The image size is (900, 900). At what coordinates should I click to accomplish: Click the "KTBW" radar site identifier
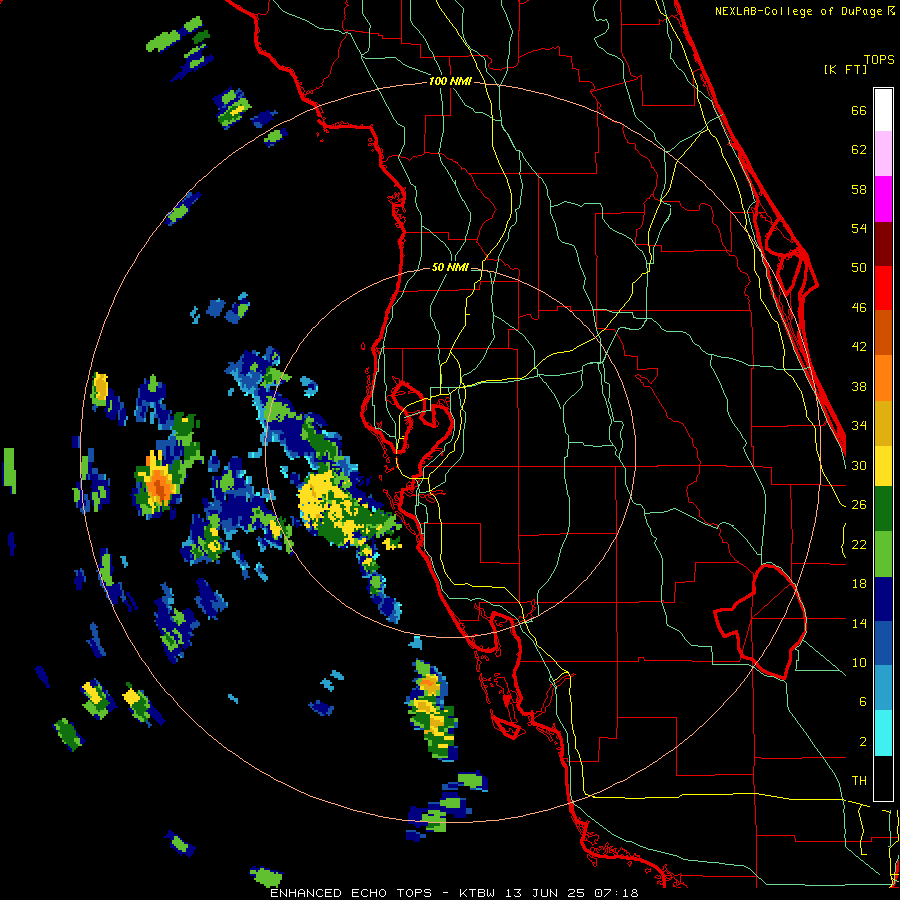pyautogui.click(x=477, y=893)
